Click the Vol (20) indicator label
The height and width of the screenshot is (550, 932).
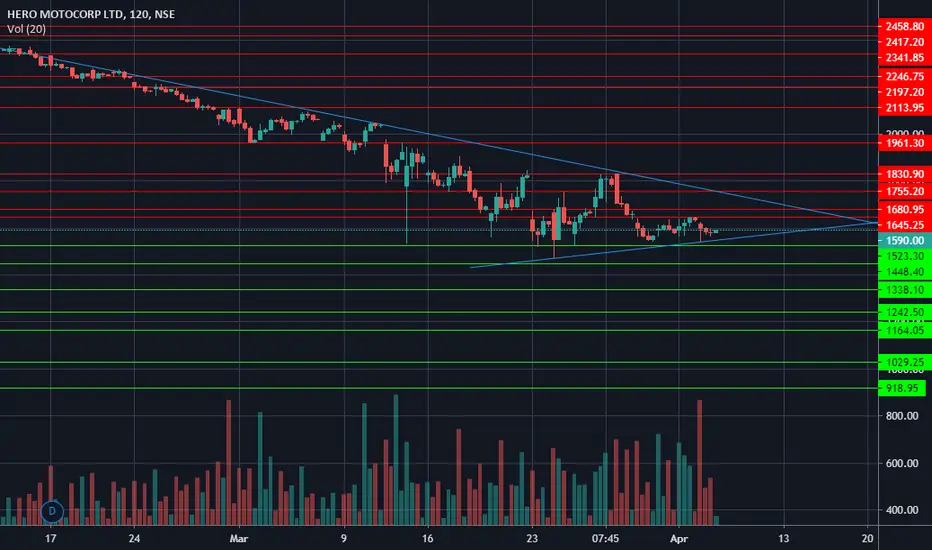point(26,29)
